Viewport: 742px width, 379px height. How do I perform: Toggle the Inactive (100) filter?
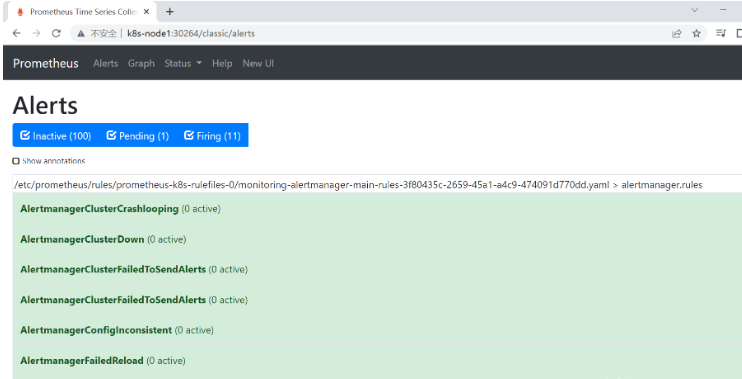point(56,136)
